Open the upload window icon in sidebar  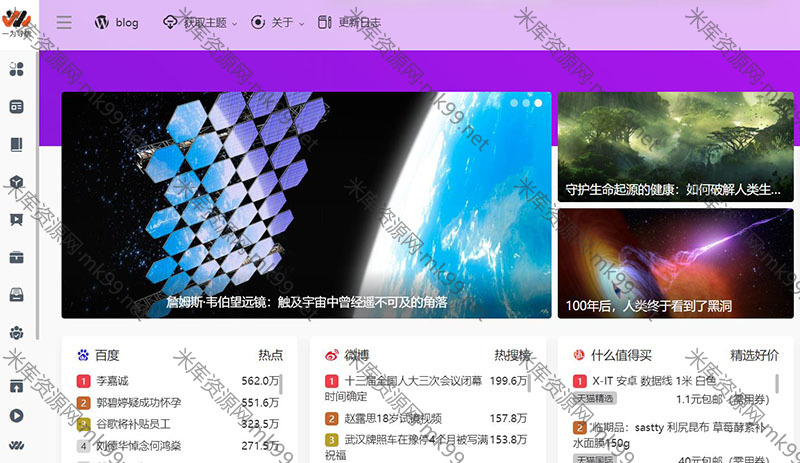click(x=16, y=386)
